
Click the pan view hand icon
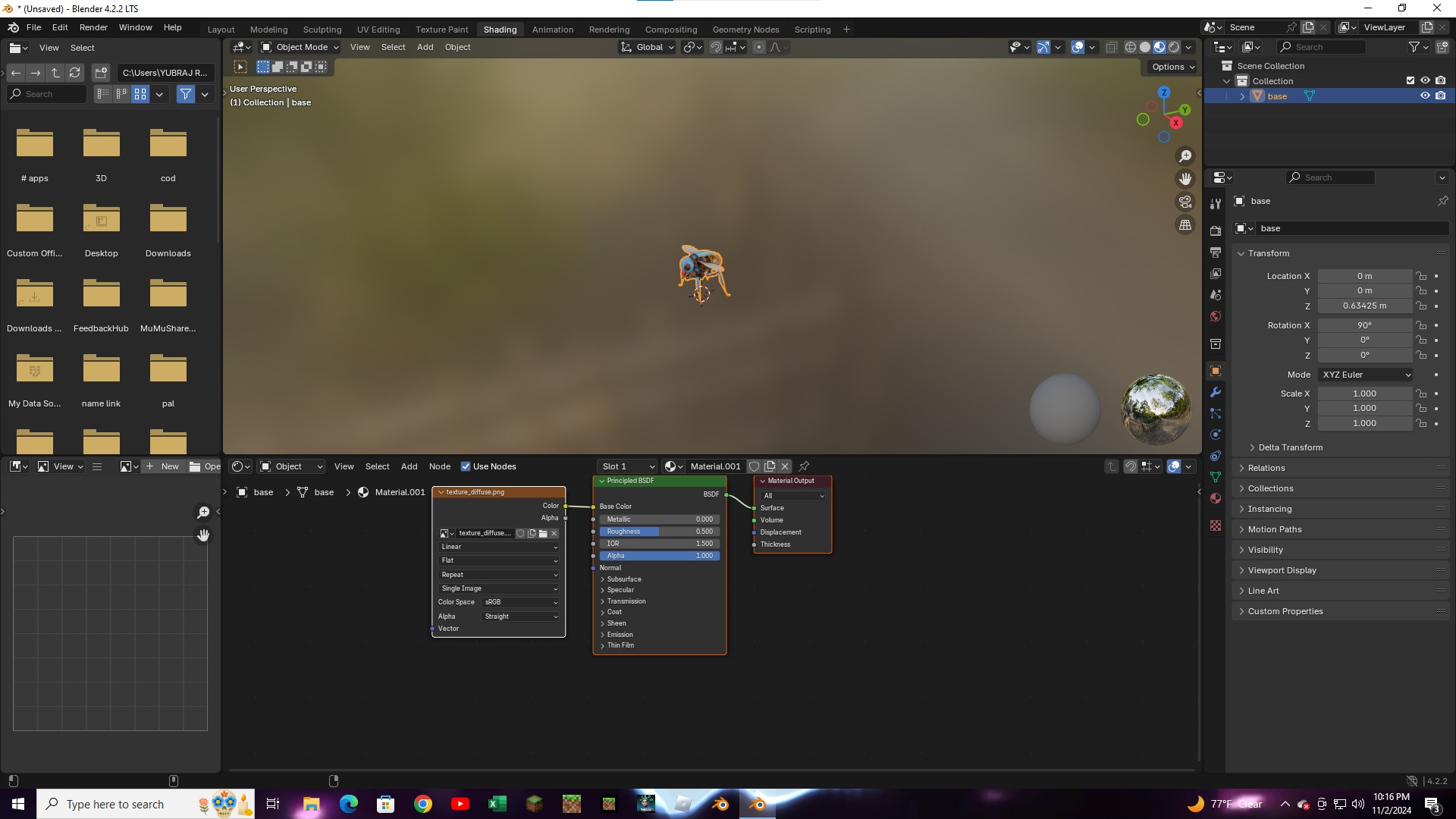click(1185, 179)
